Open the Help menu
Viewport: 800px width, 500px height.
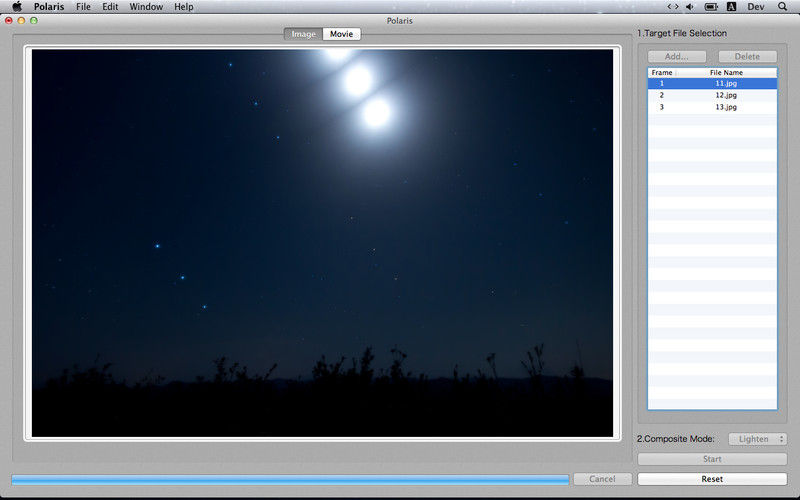tap(184, 7)
